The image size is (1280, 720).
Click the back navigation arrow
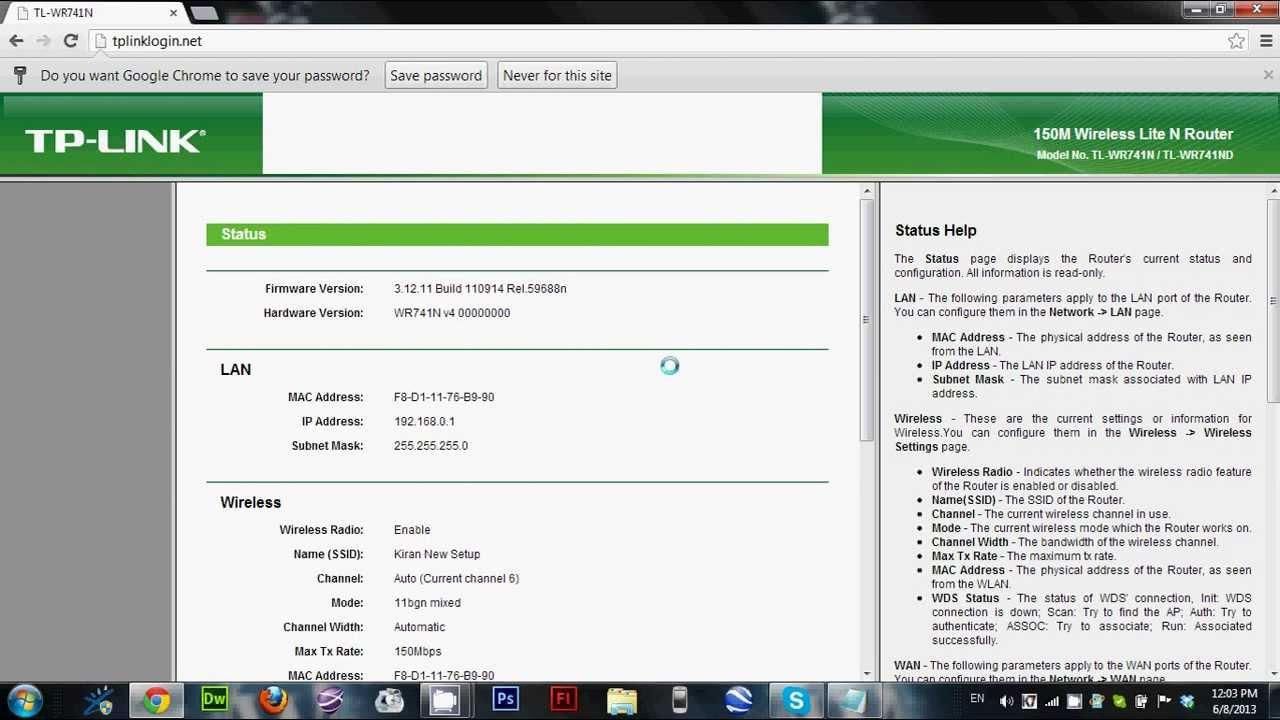pos(16,41)
